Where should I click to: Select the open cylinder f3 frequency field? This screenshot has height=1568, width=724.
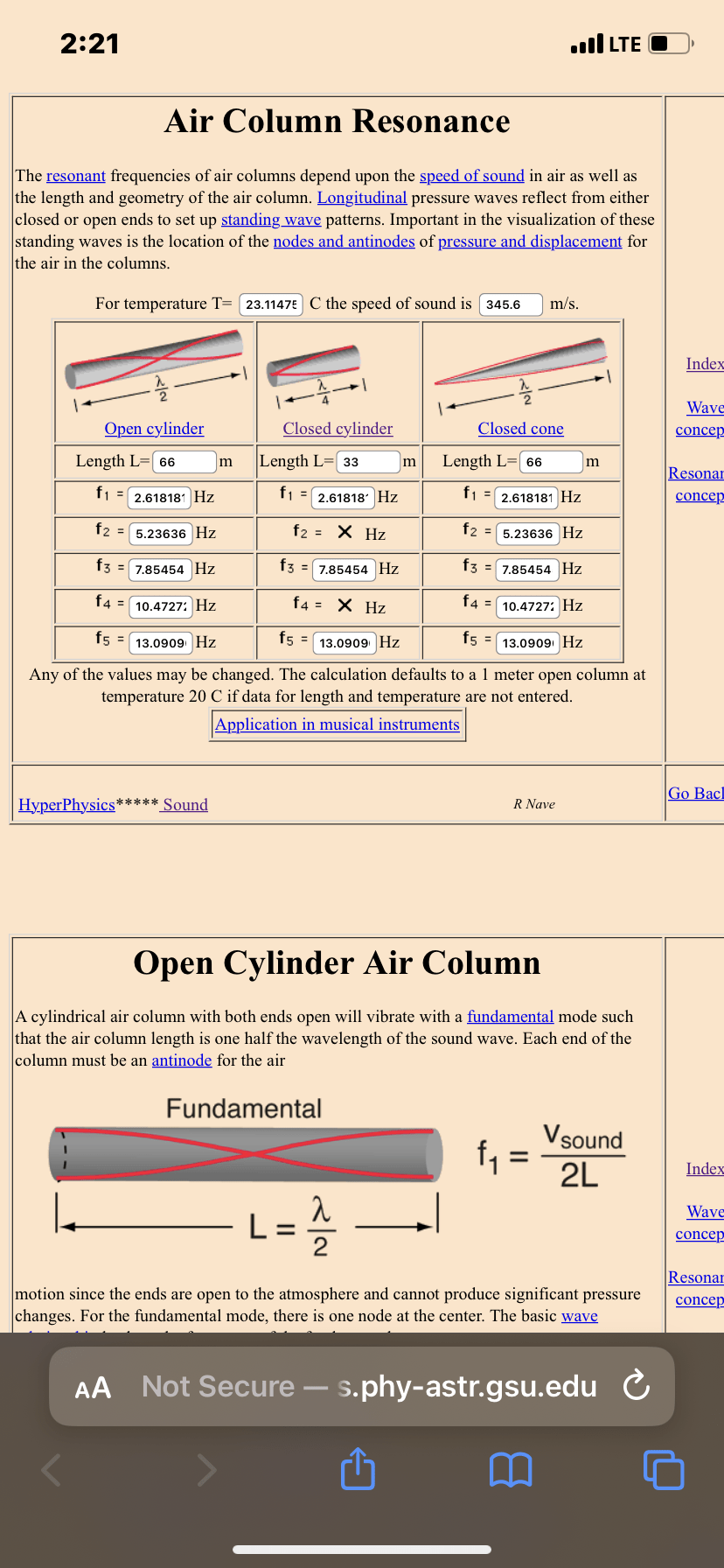point(160,570)
